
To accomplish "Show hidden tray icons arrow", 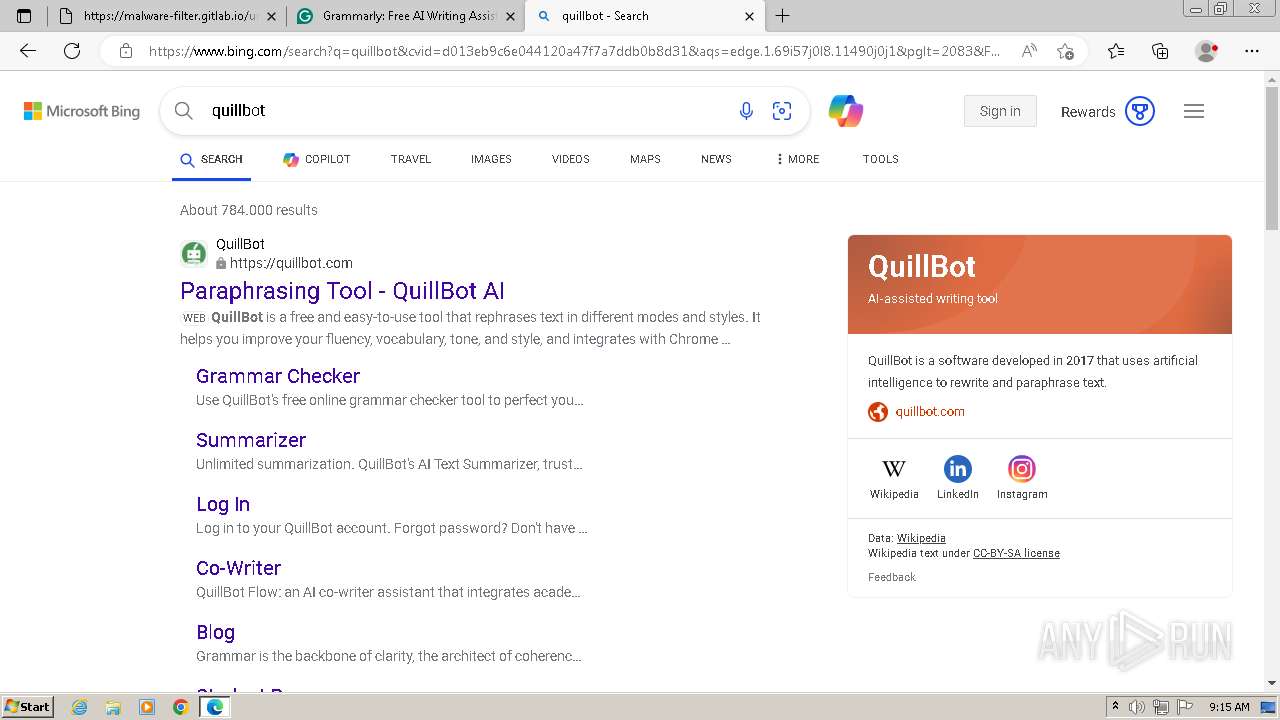I will 1115,707.
